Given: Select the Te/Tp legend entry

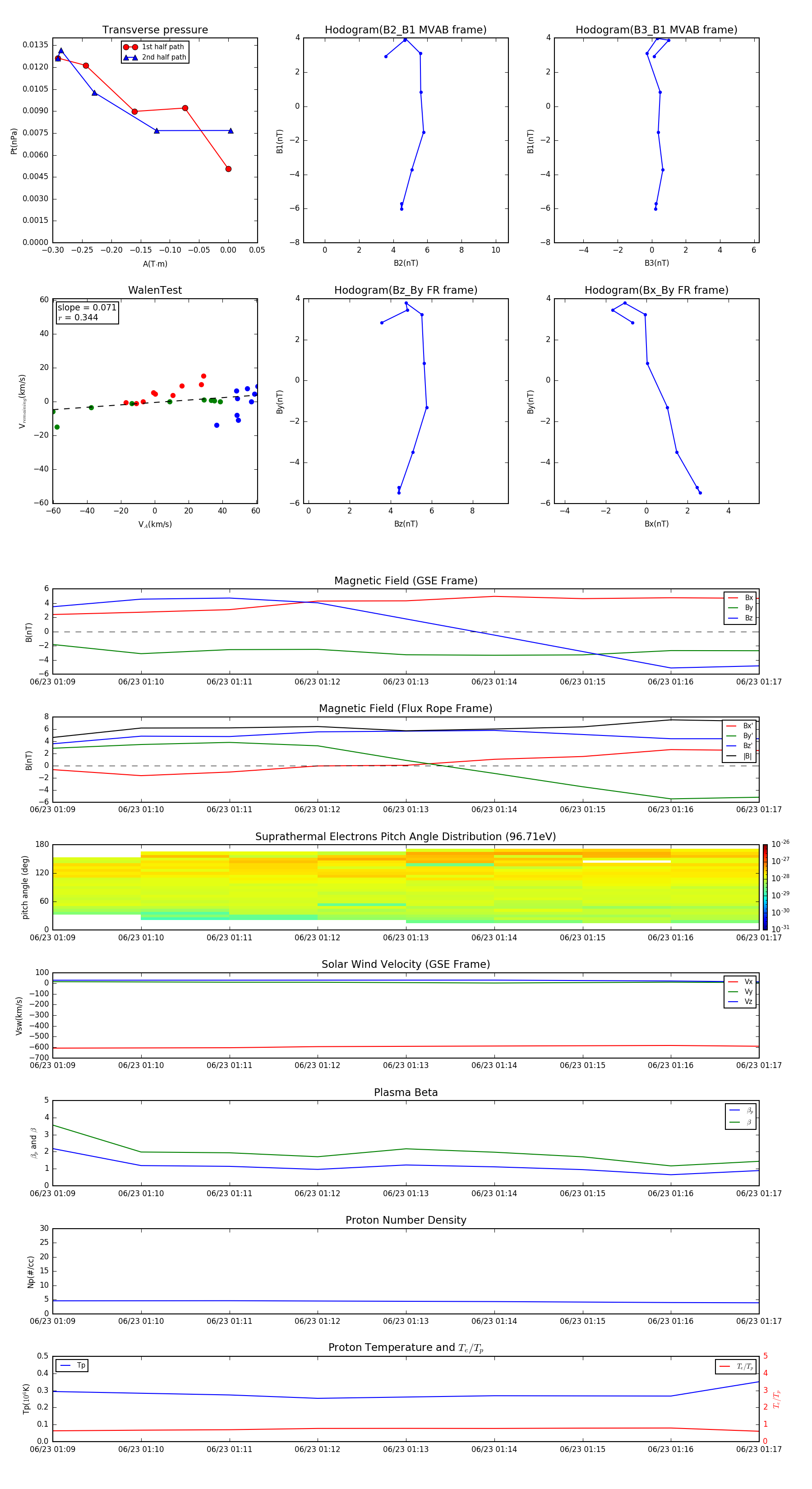Looking at the screenshot, I should point(736,1366).
